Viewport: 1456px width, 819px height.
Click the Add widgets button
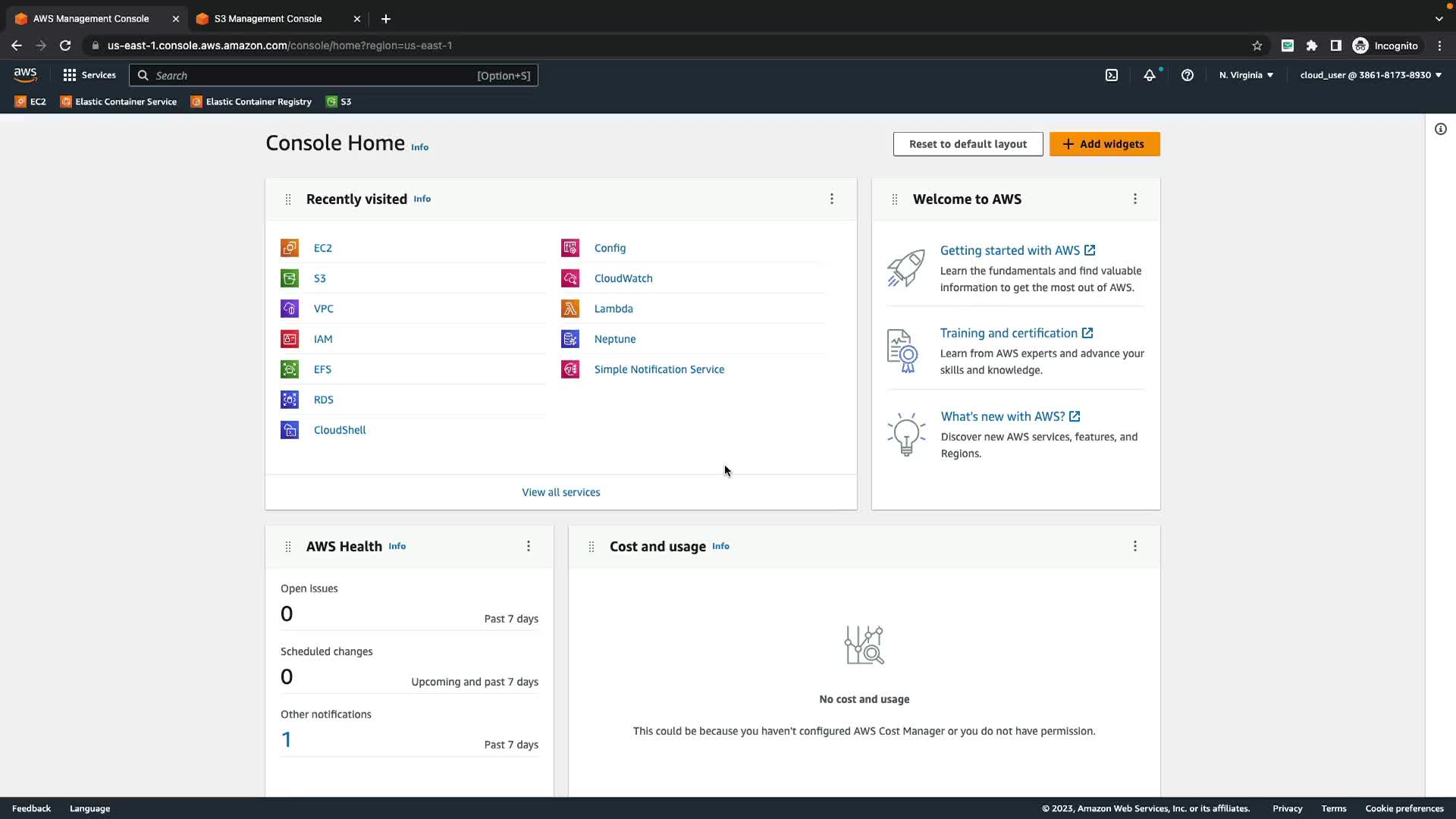point(1104,144)
